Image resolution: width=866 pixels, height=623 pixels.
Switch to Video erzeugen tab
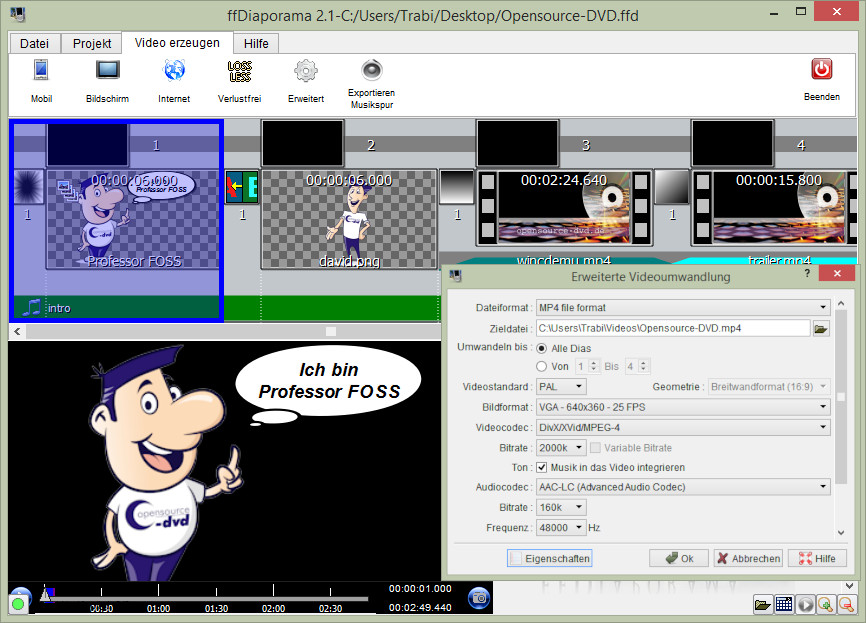pyautogui.click(x=177, y=43)
